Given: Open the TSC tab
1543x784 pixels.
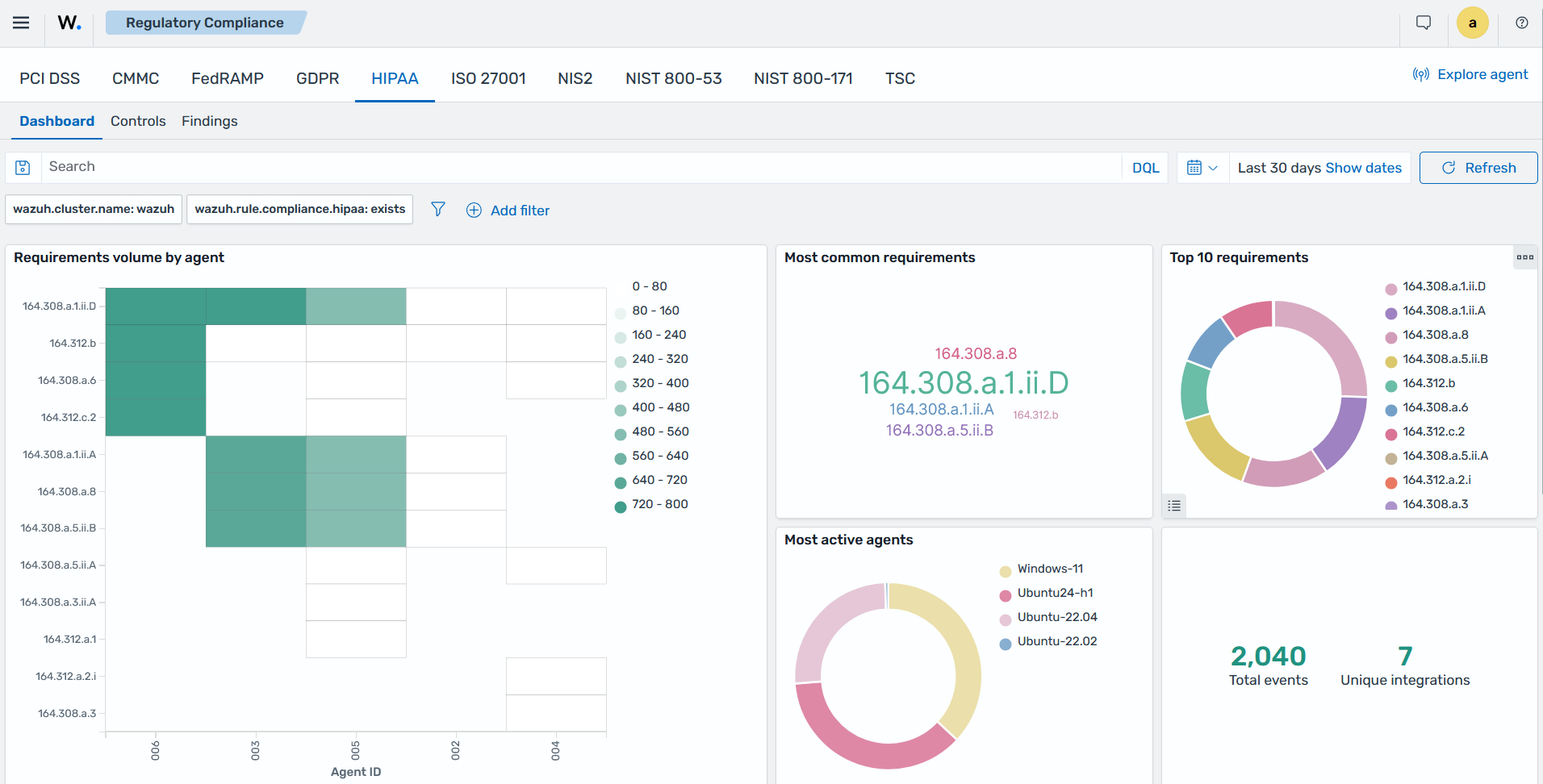Looking at the screenshot, I should pyautogui.click(x=900, y=78).
